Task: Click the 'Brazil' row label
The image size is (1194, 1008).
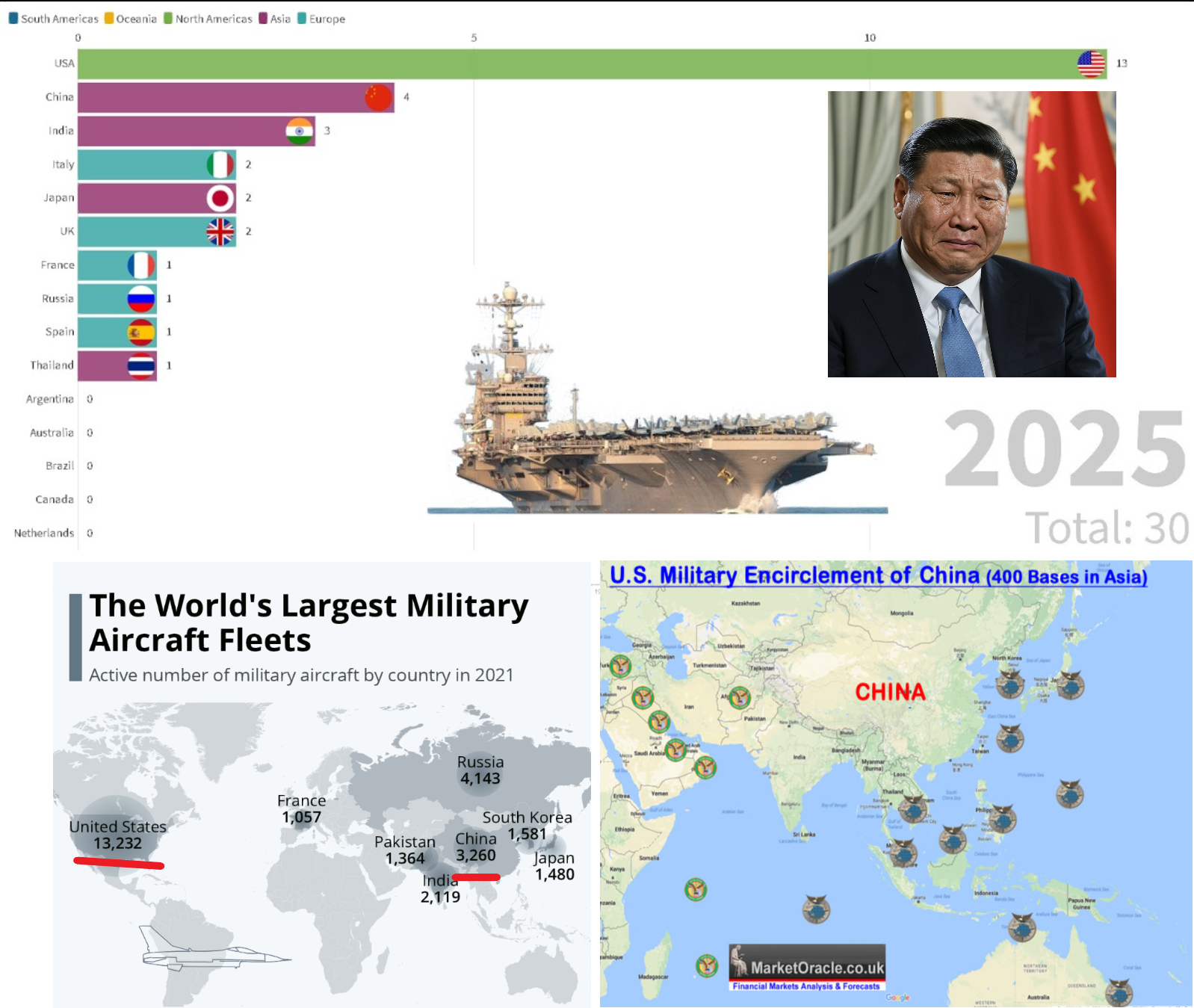Action: click(60, 466)
